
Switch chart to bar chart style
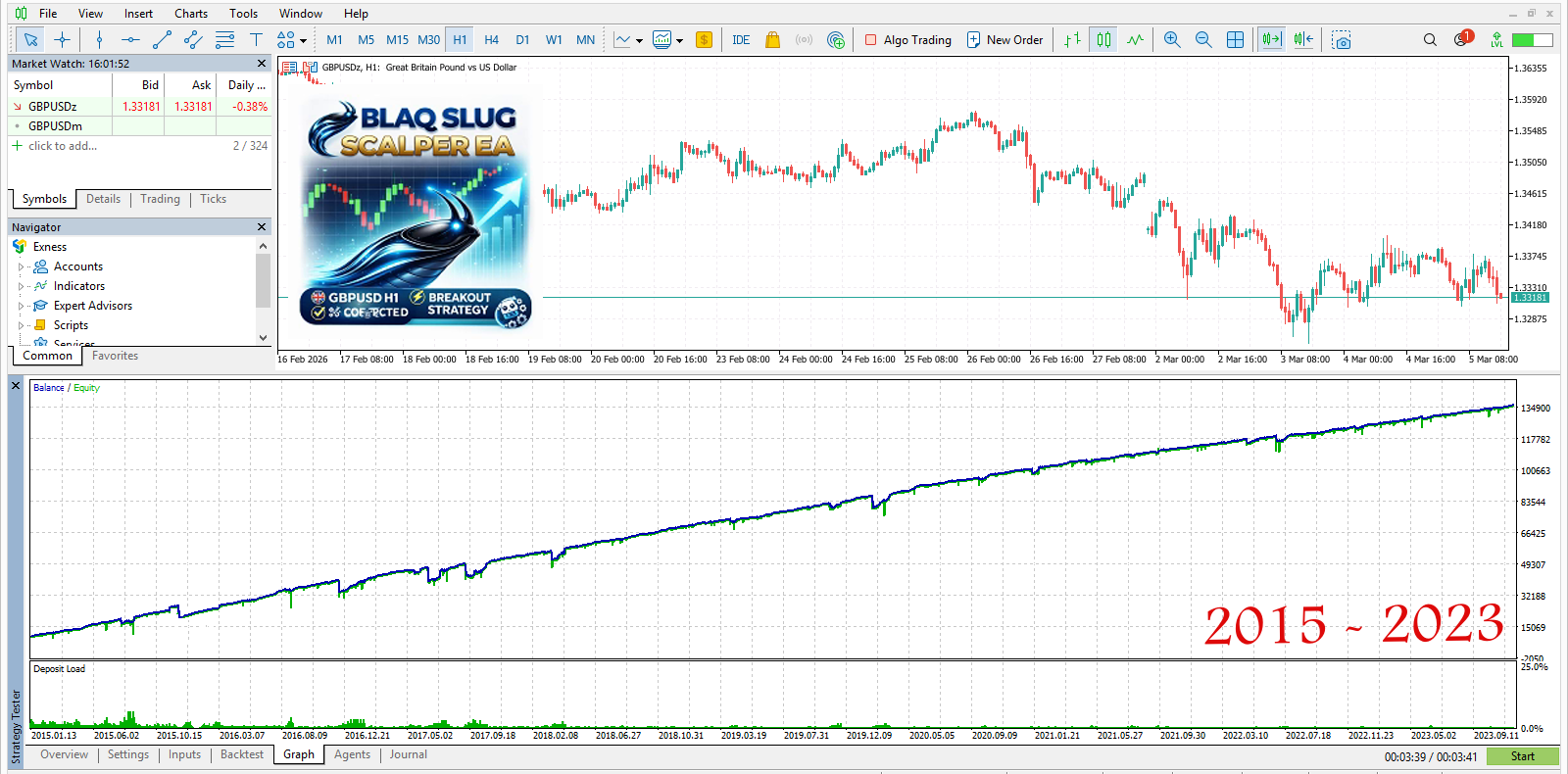1073,40
